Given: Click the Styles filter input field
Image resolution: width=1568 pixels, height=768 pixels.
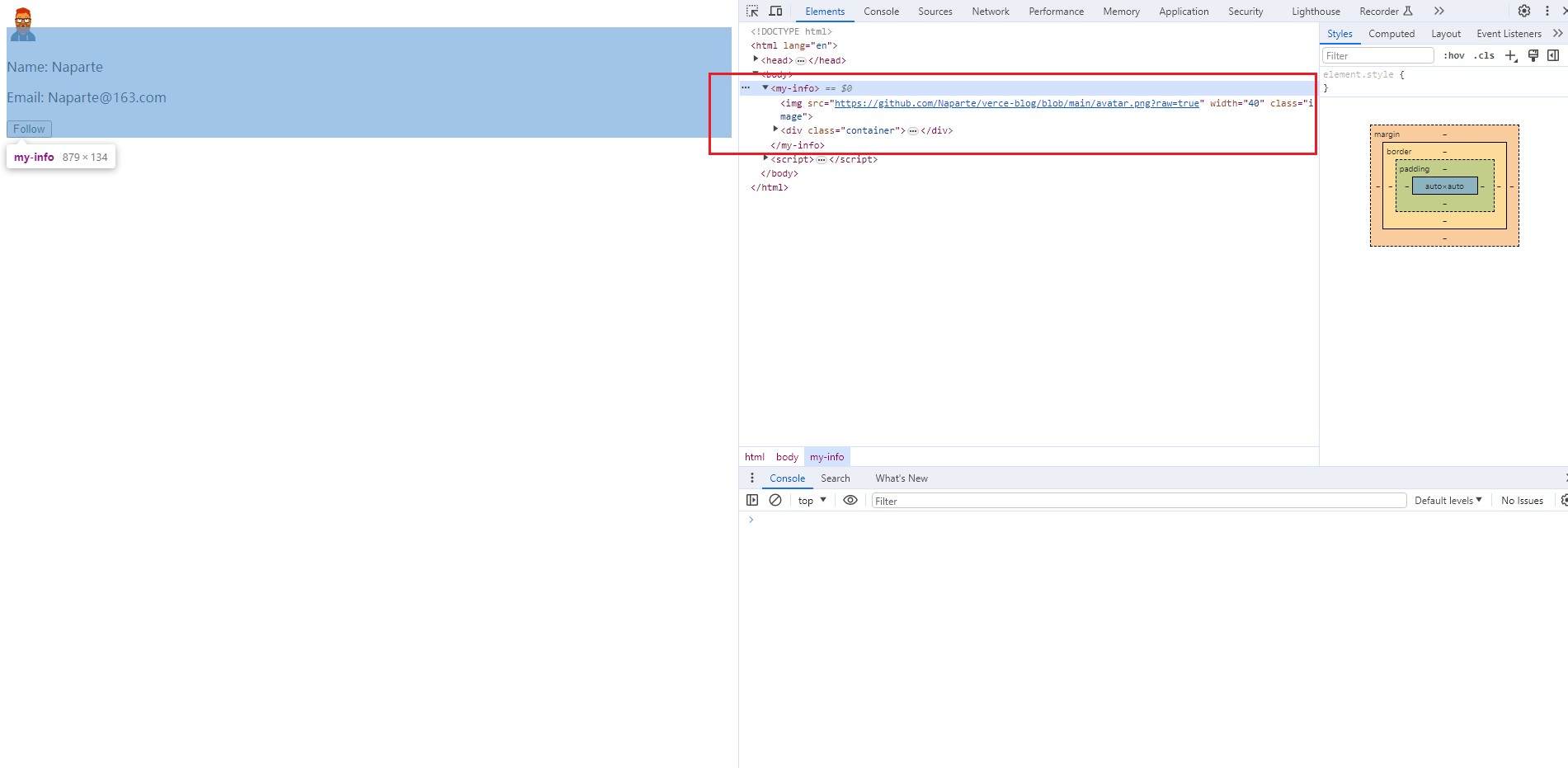Looking at the screenshot, I should 1378,55.
